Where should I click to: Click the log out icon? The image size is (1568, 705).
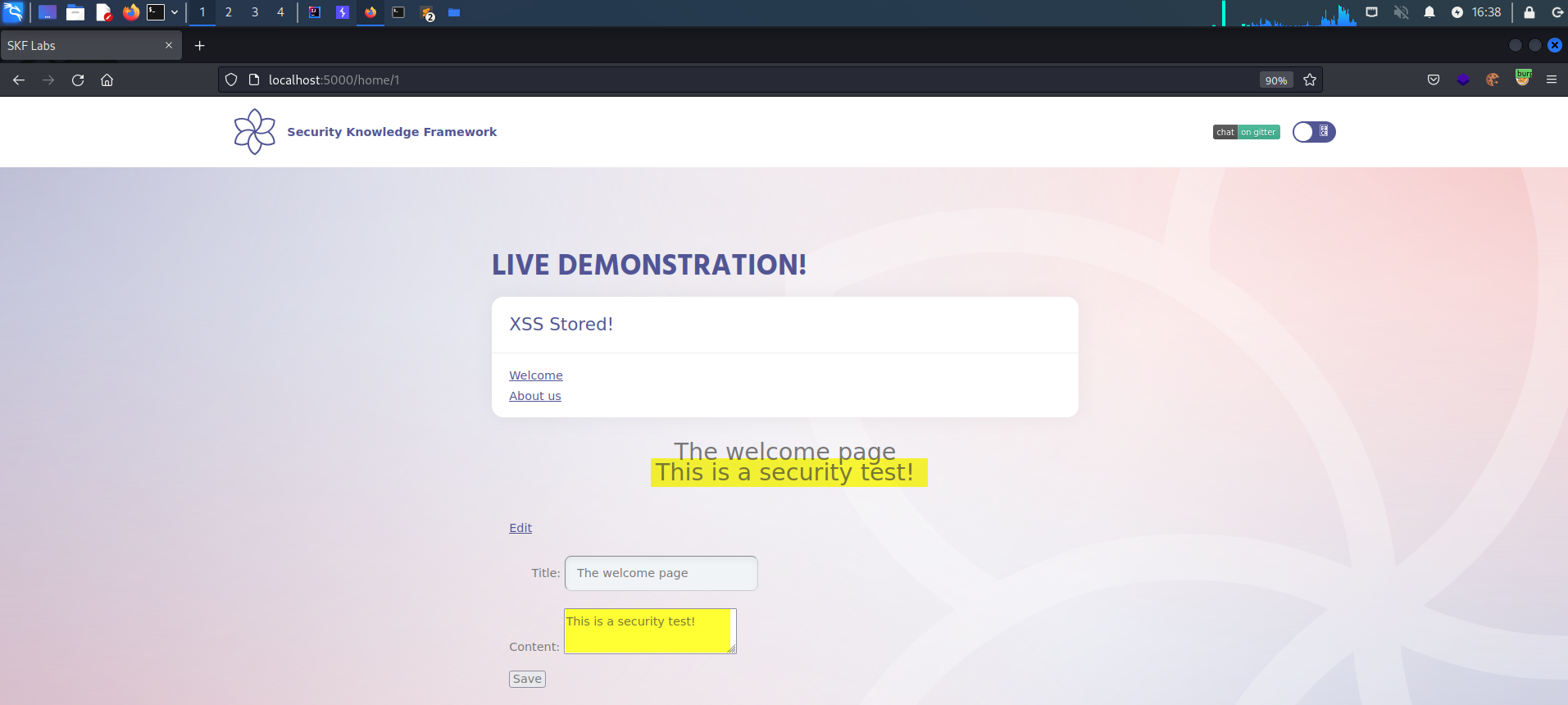[1557, 12]
